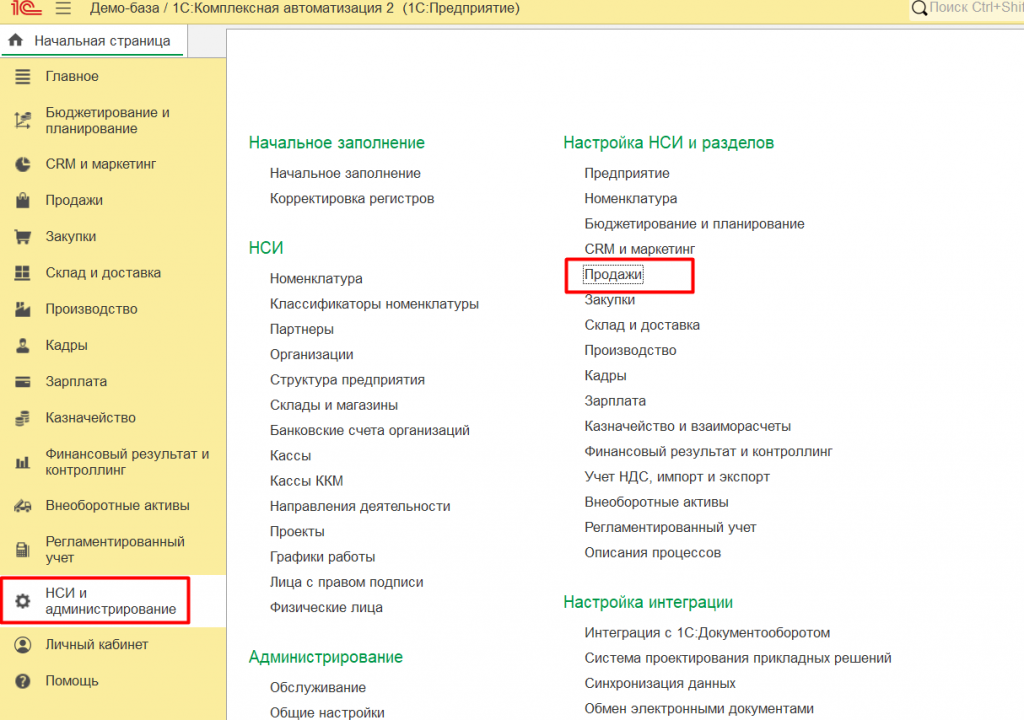Open Описания процессов link
The height and width of the screenshot is (720, 1024).
click(652, 553)
